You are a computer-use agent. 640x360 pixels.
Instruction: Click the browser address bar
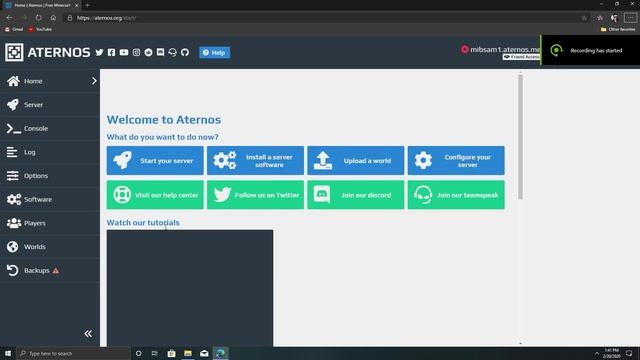[322, 18]
